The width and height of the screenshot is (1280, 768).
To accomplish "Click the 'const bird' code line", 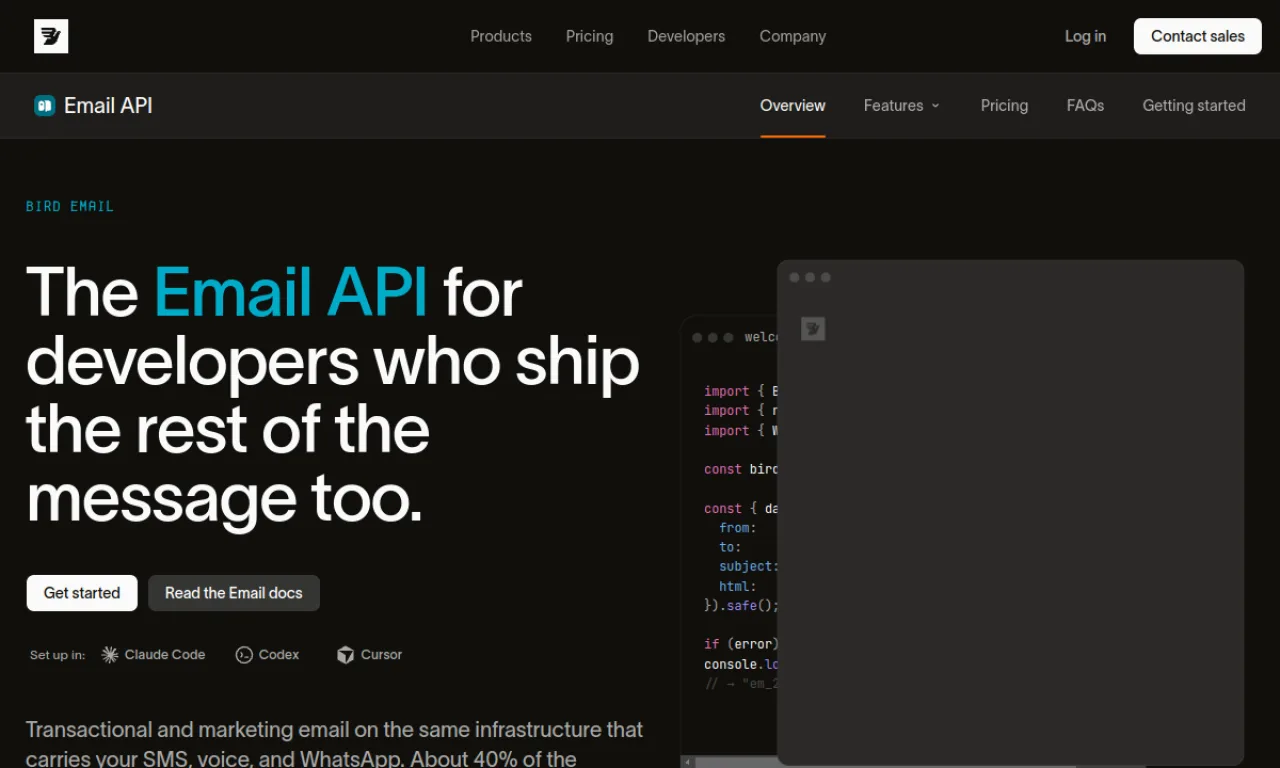I will click(741, 469).
